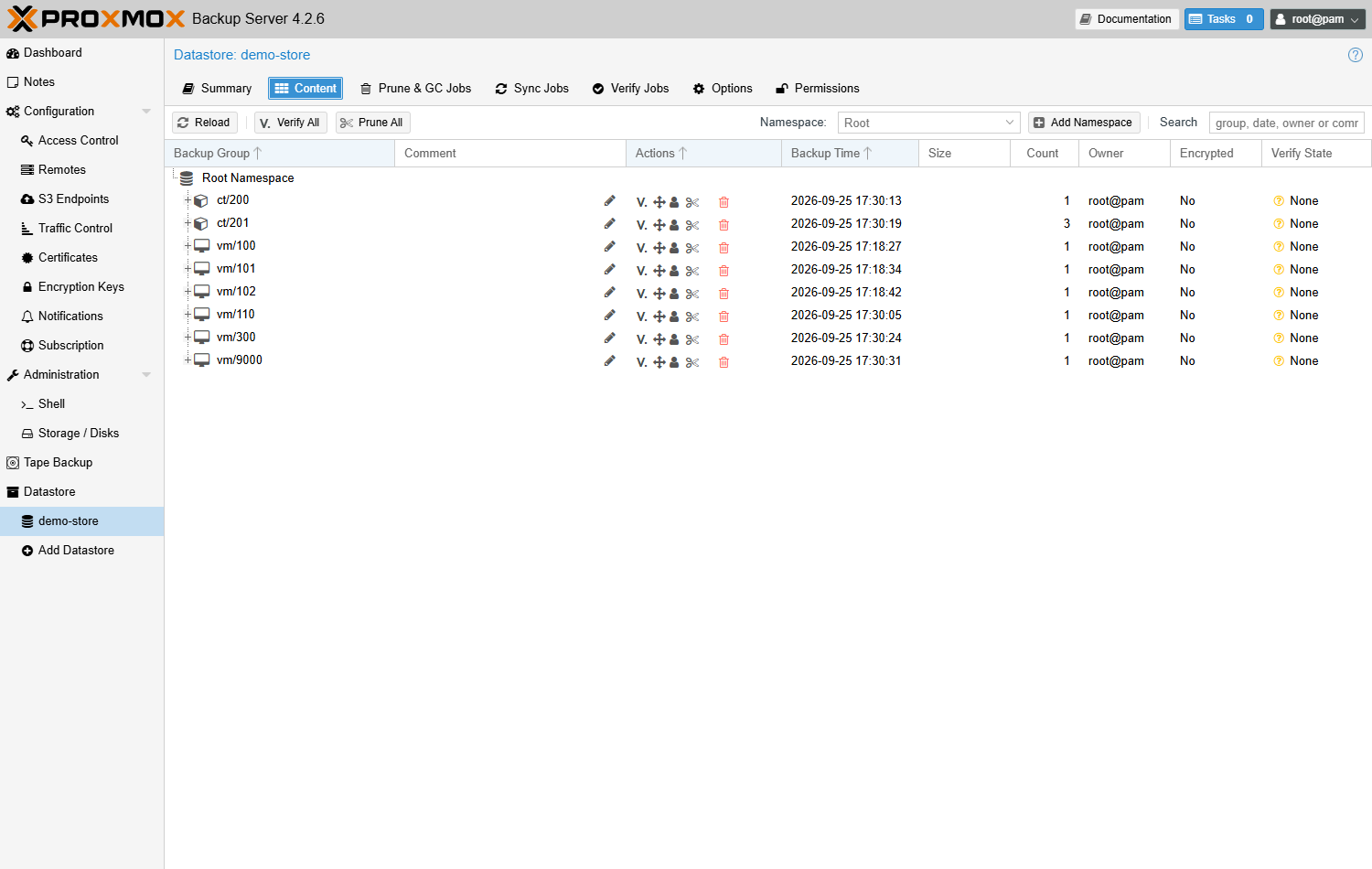Click the Prune All button
The width and height of the screenshot is (1372, 869).
373,123
